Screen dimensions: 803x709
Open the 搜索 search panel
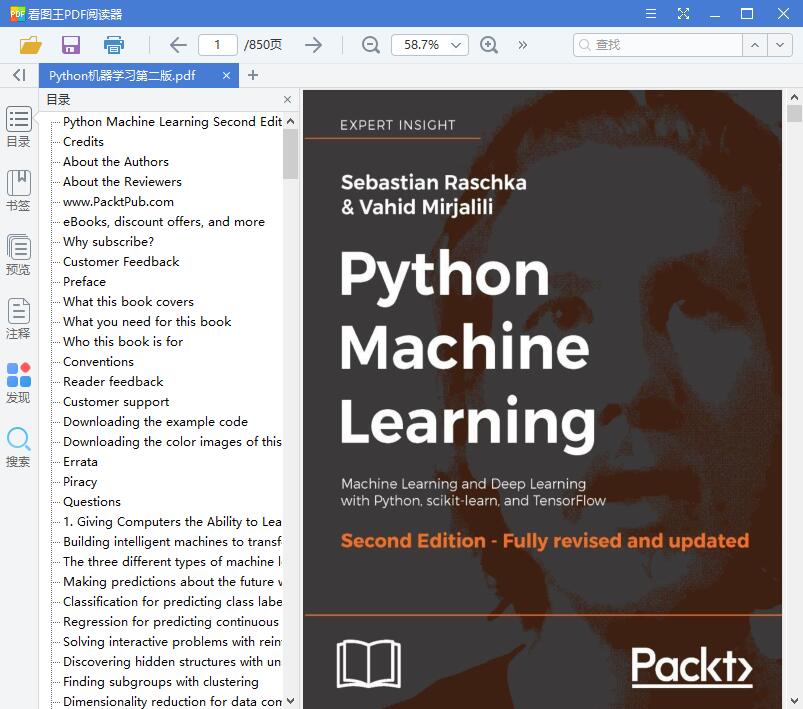point(18,443)
